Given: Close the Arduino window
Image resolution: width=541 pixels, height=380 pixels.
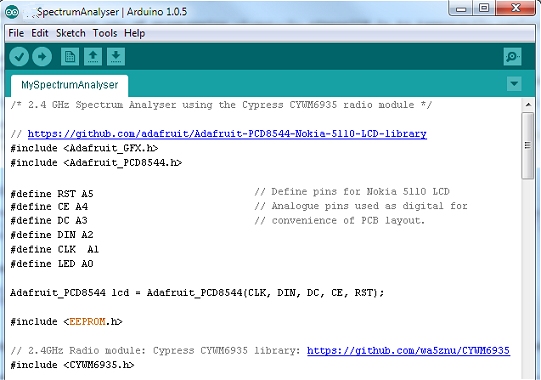Looking at the screenshot, I should 516,8.
